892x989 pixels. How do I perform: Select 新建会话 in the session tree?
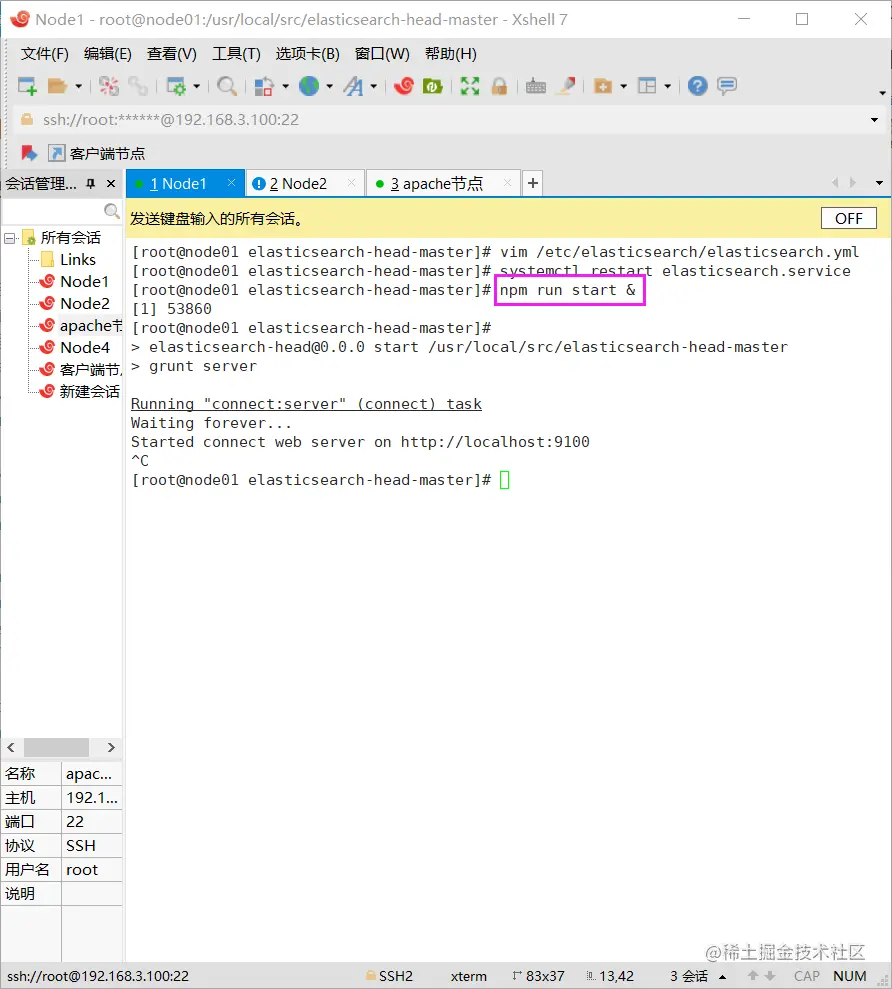79,392
